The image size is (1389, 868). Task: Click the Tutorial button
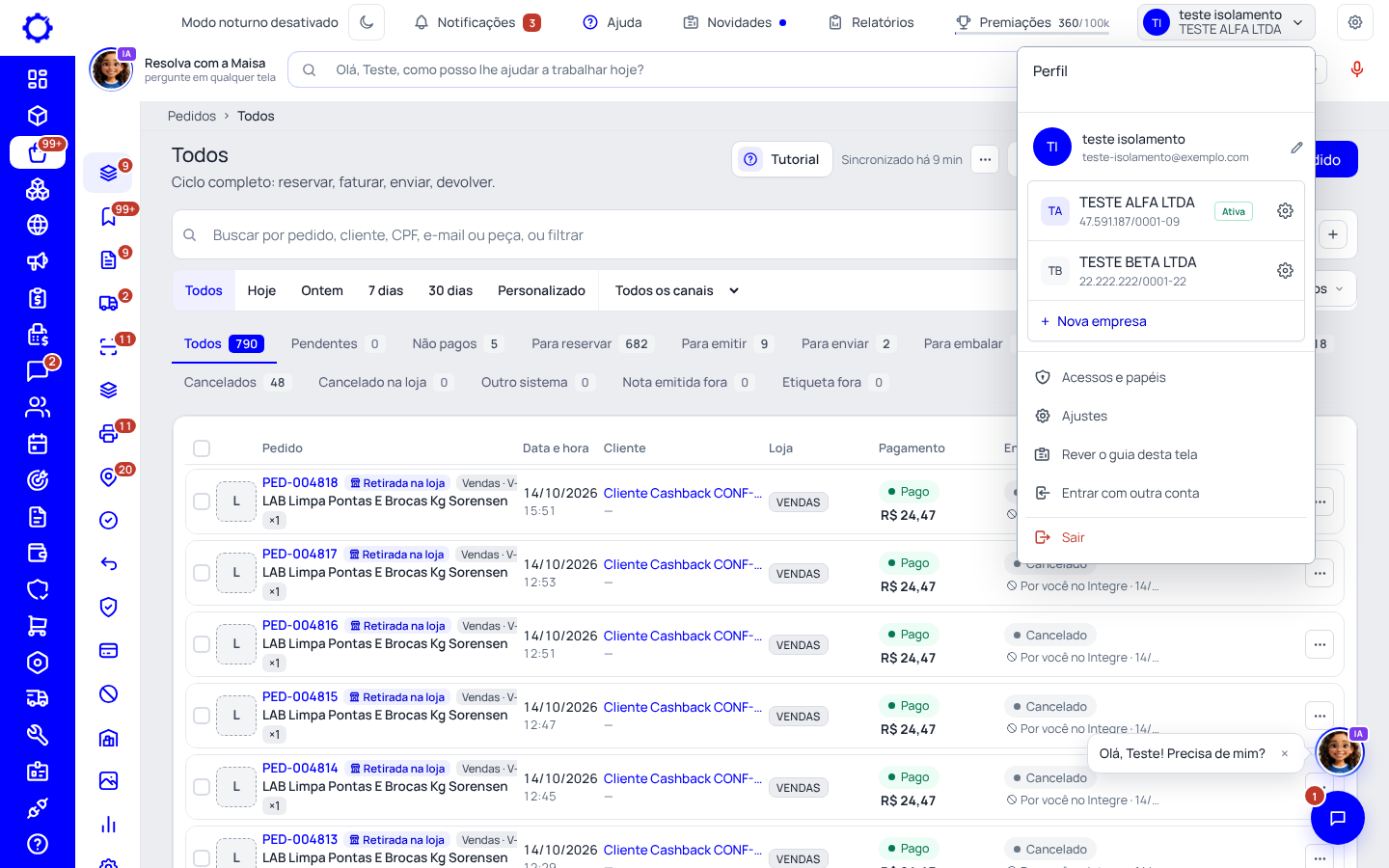click(781, 159)
